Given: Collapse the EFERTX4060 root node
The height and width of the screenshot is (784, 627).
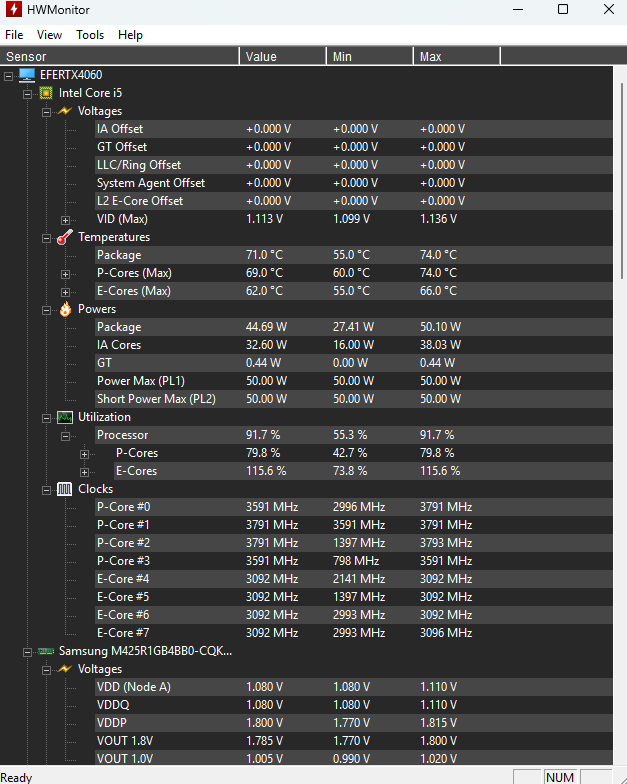Looking at the screenshot, I should (8, 76).
